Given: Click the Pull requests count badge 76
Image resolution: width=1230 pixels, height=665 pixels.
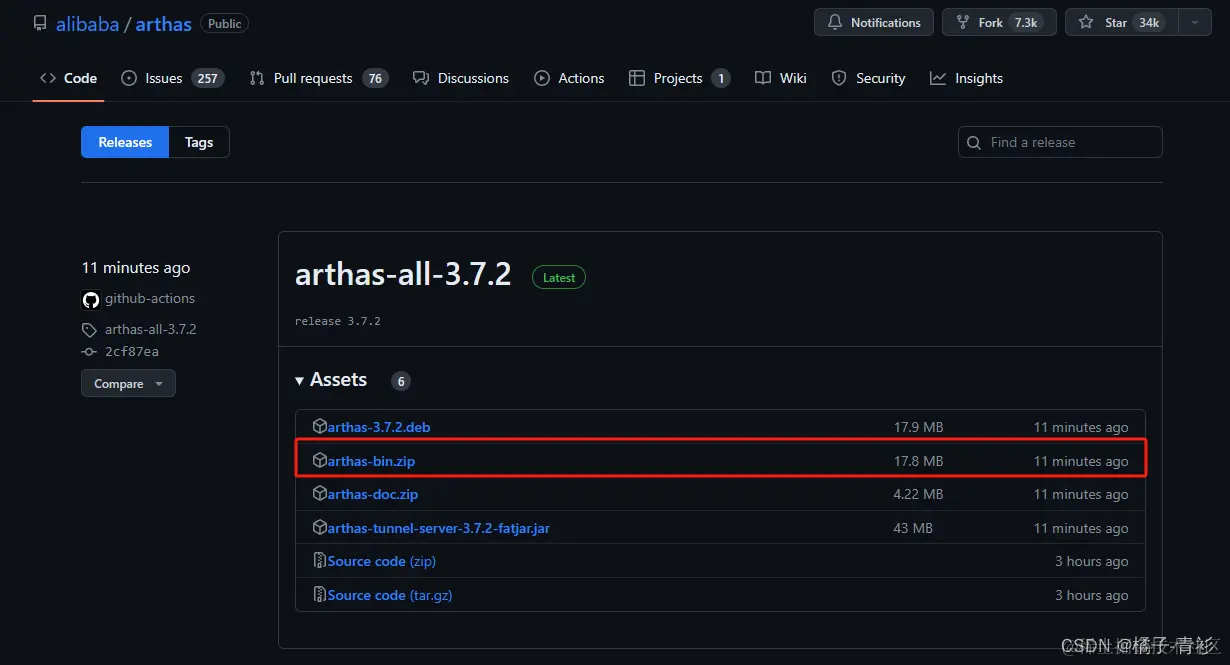Looking at the screenshot, I should 375,78.
